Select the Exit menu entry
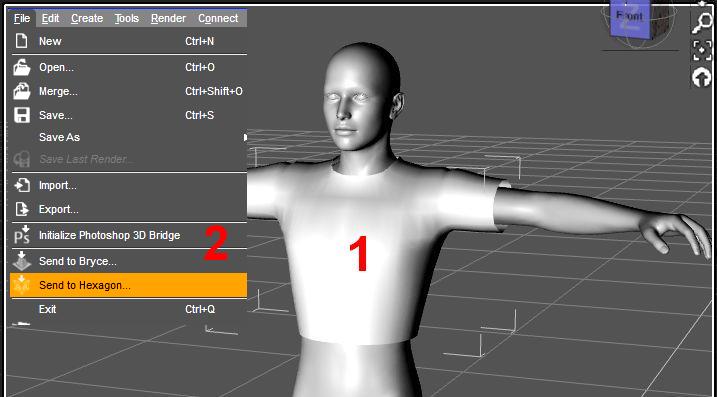Image resolution: width=717 pixels, height=397 pixels. pos(128,309)
